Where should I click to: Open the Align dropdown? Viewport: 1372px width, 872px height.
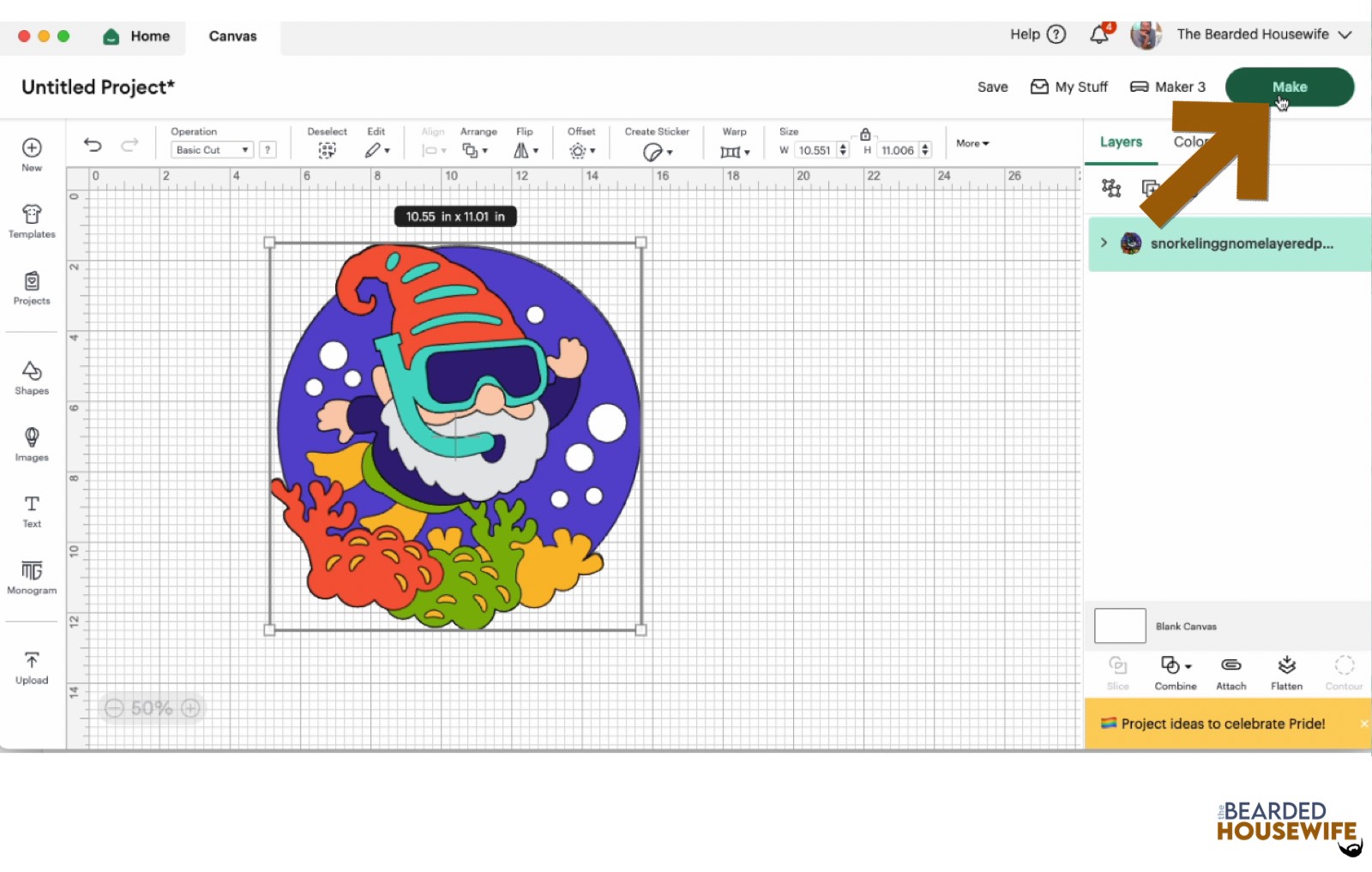point(434,150)
